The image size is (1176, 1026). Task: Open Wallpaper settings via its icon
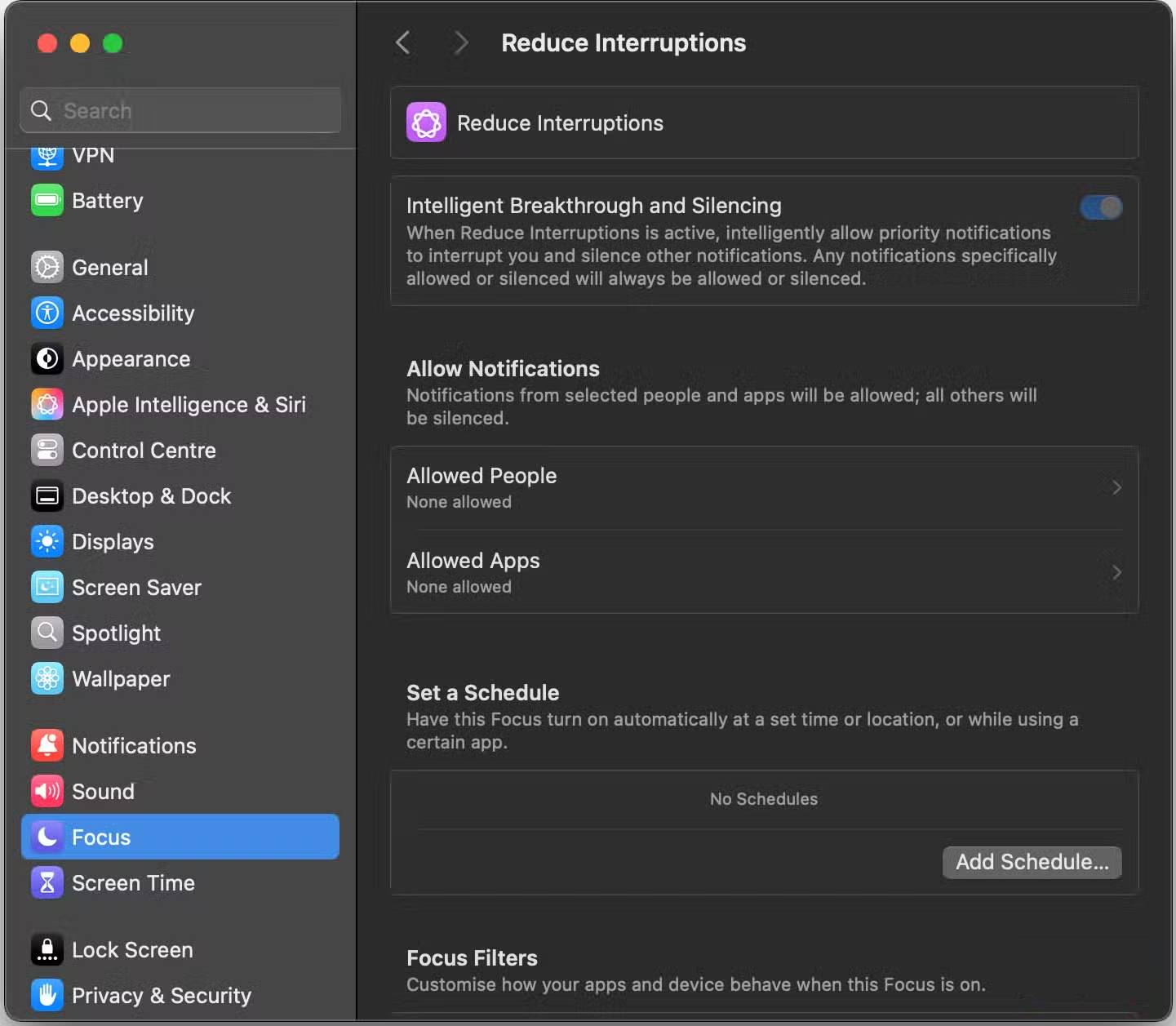[x=47, y=678]
